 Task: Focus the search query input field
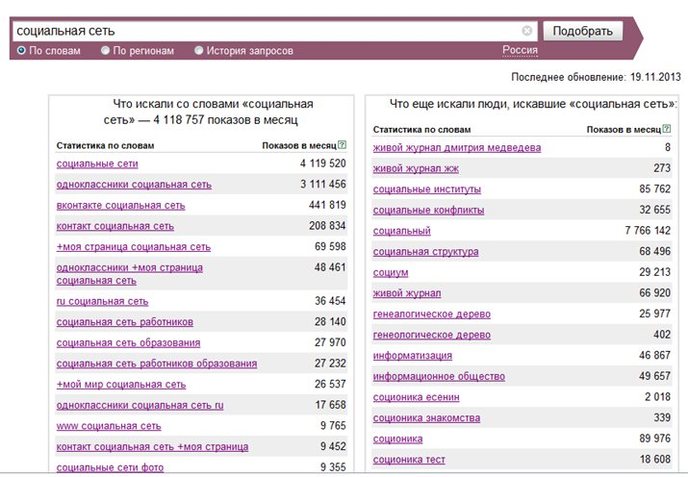pos(268,31)
